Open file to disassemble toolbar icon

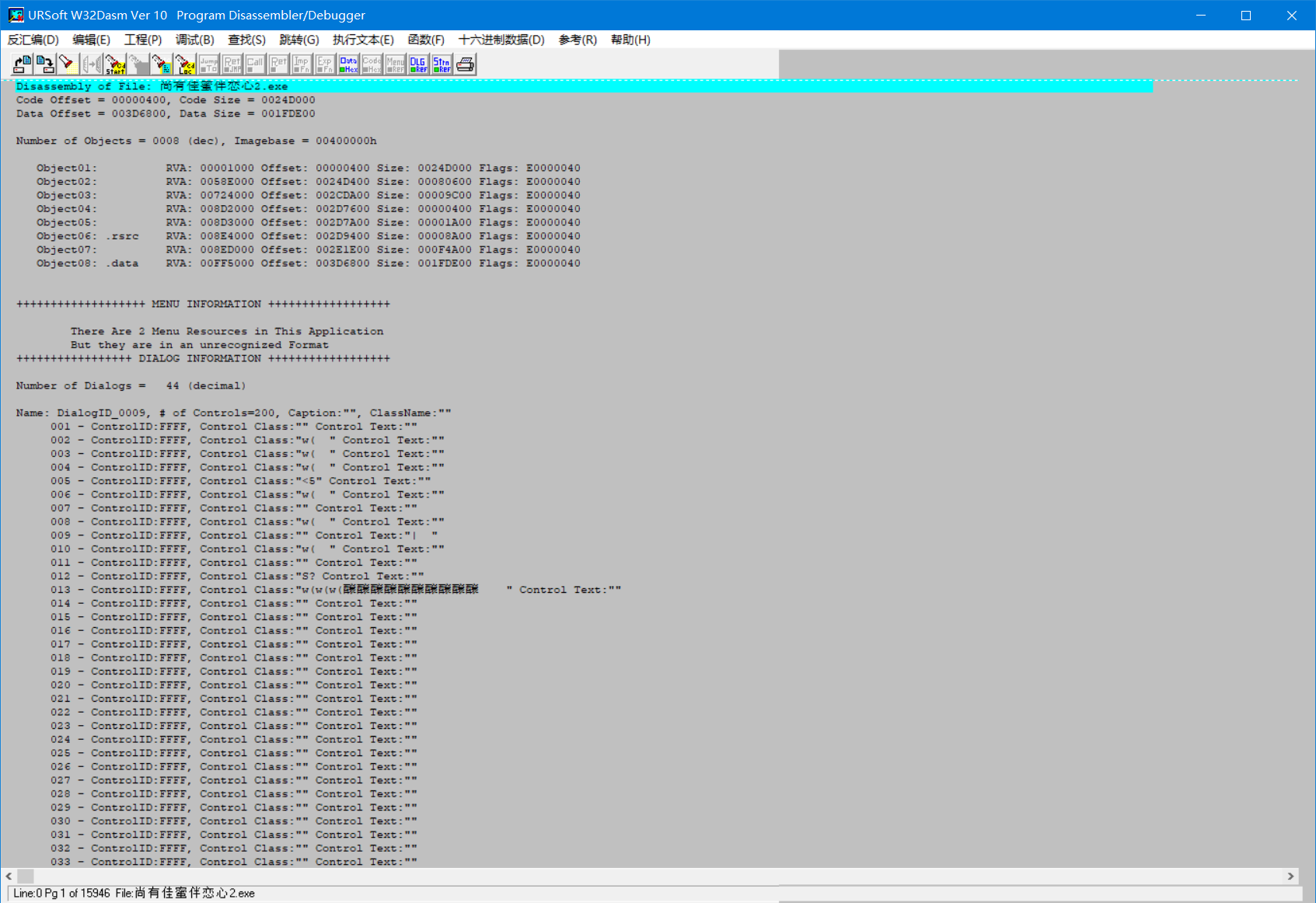pos(22,64)
